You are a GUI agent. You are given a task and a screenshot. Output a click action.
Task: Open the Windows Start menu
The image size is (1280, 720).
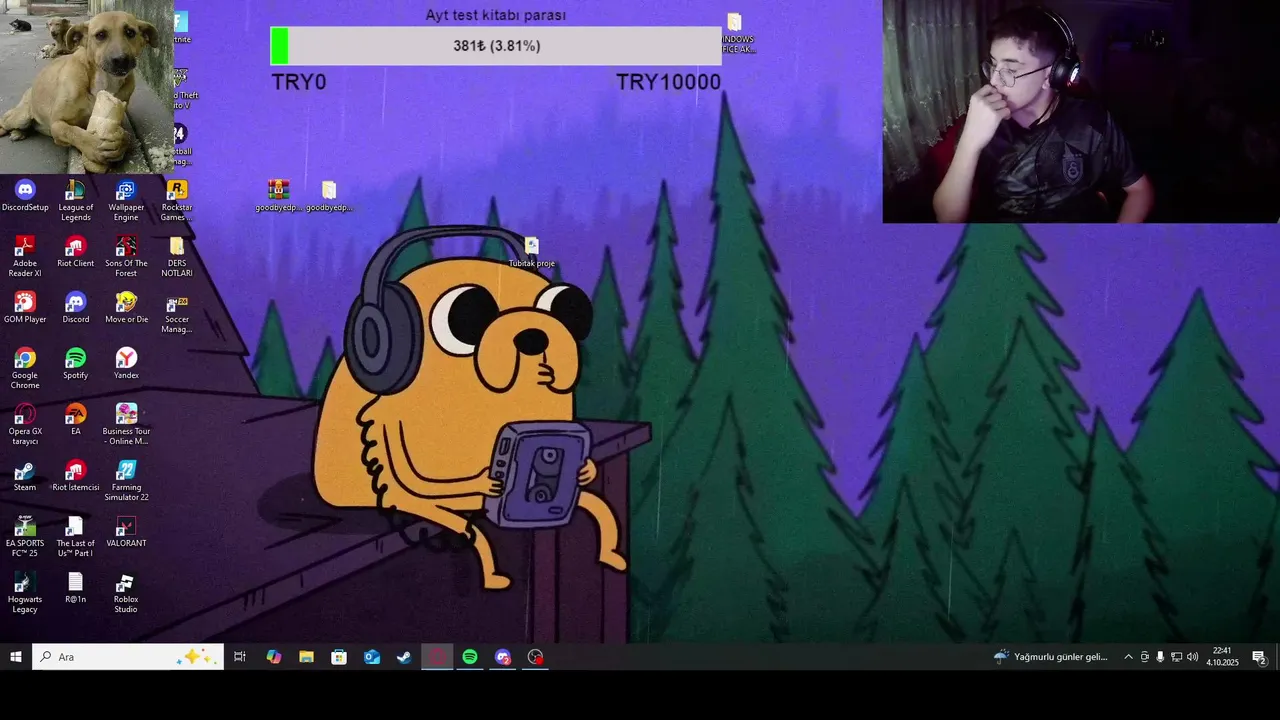[x=16, y=657]
